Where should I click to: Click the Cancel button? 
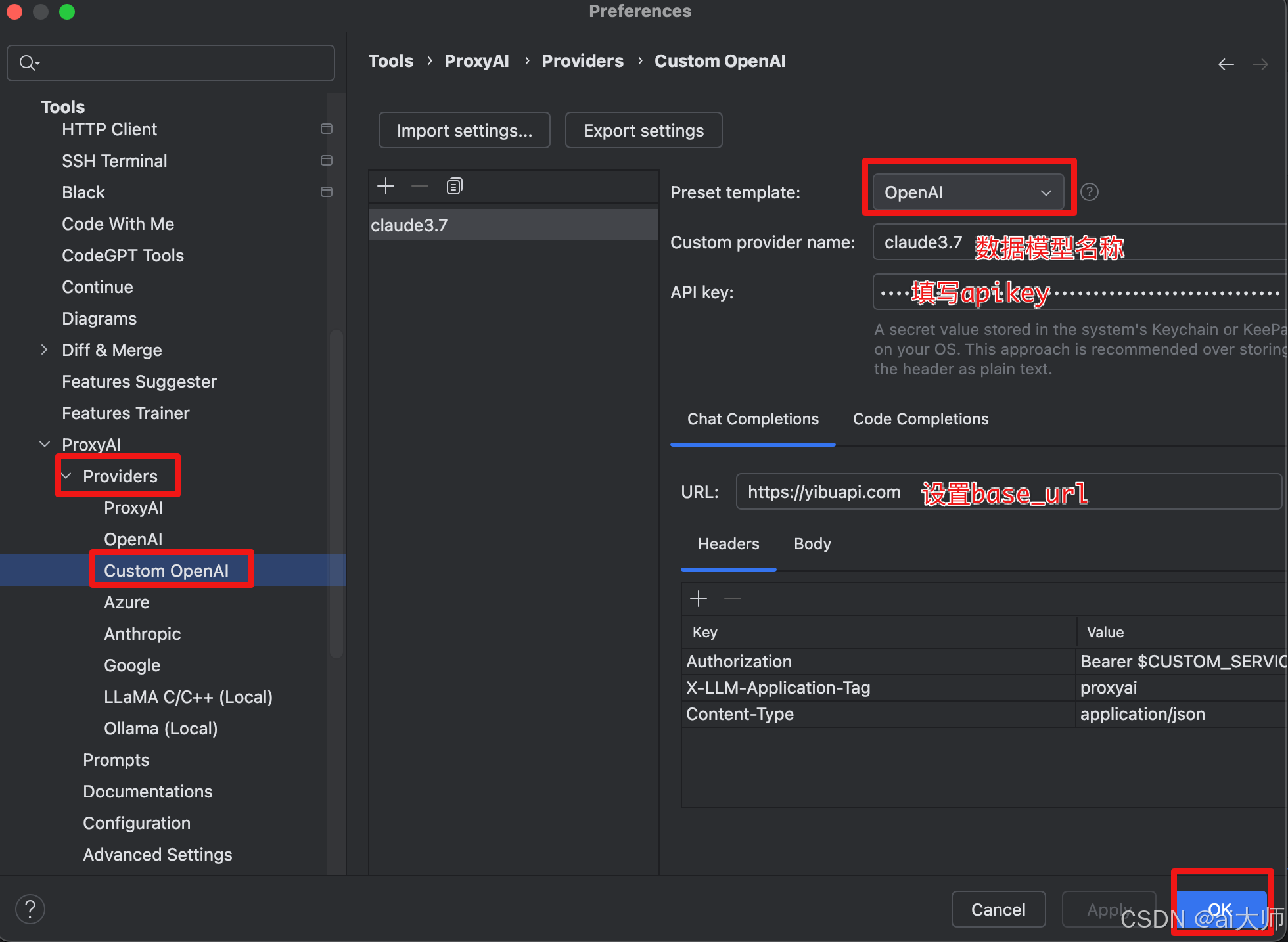[x=998, y=909]
